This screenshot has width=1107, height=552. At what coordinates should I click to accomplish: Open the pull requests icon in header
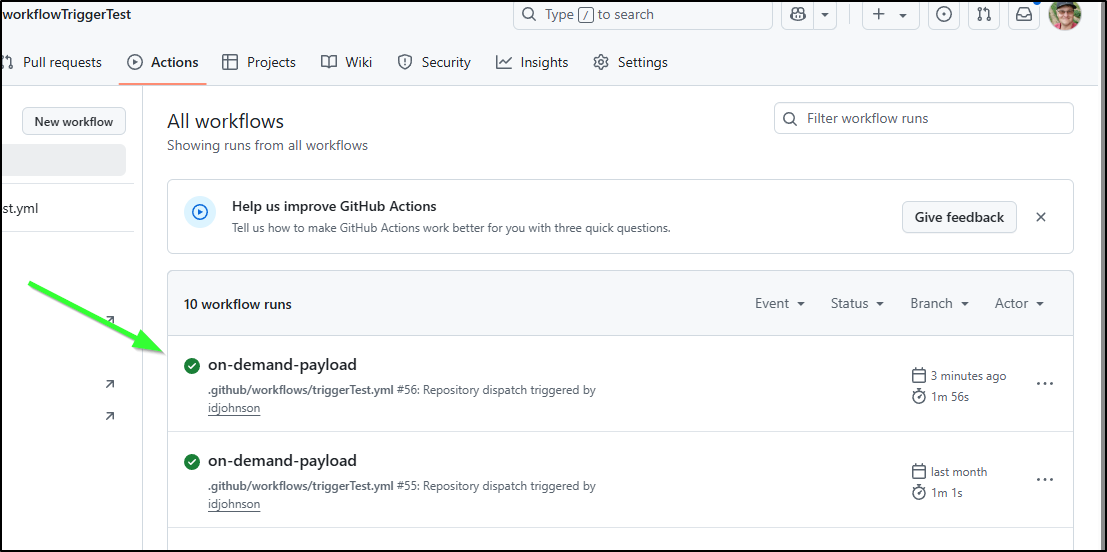pyautogui.click(x=984, y=14)
